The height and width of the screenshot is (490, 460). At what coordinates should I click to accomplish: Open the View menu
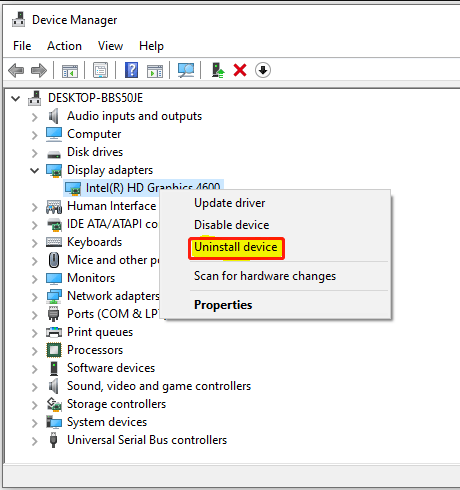(110, 46)
